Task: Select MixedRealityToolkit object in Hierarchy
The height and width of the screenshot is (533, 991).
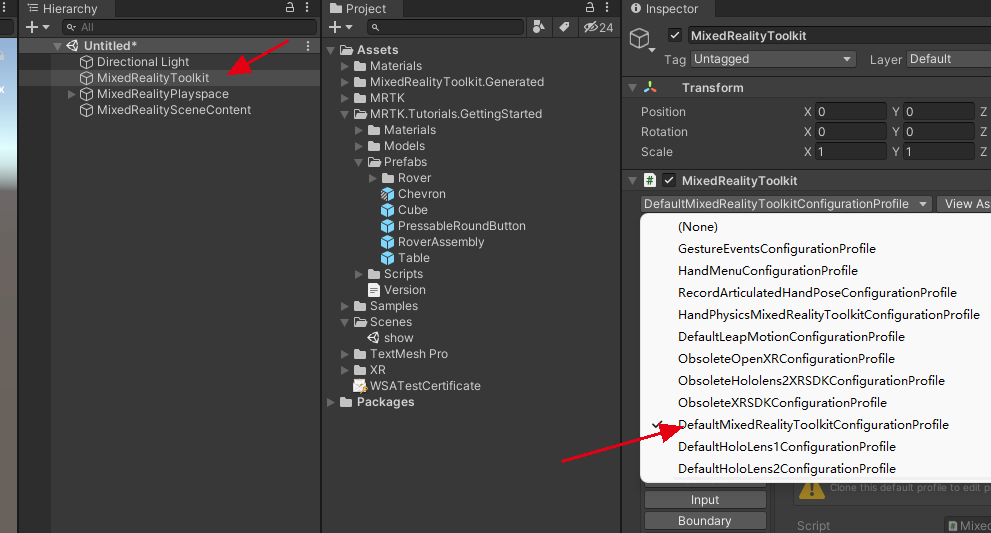Action: pyautogui.click(x=153, y=78)
